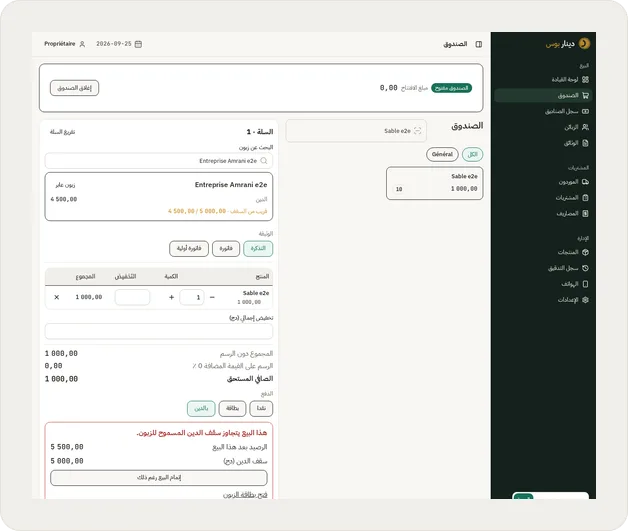Click the close register button

tap(74, 88)
